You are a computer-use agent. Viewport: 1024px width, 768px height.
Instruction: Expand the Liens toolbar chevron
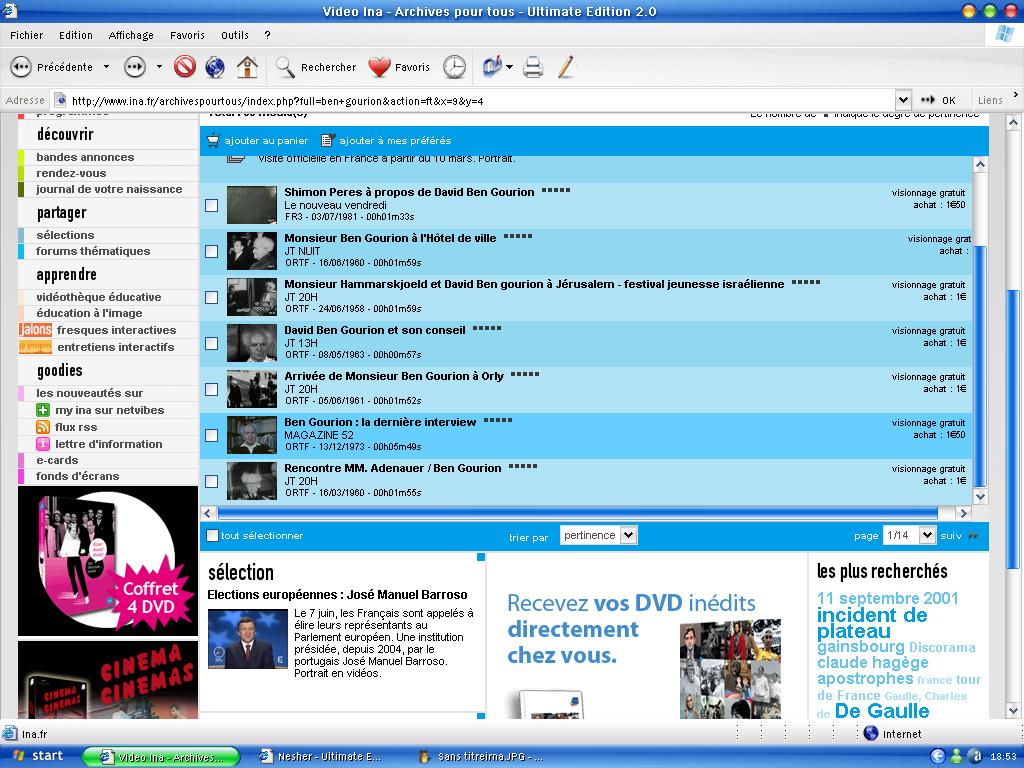tap(1016, 95)
